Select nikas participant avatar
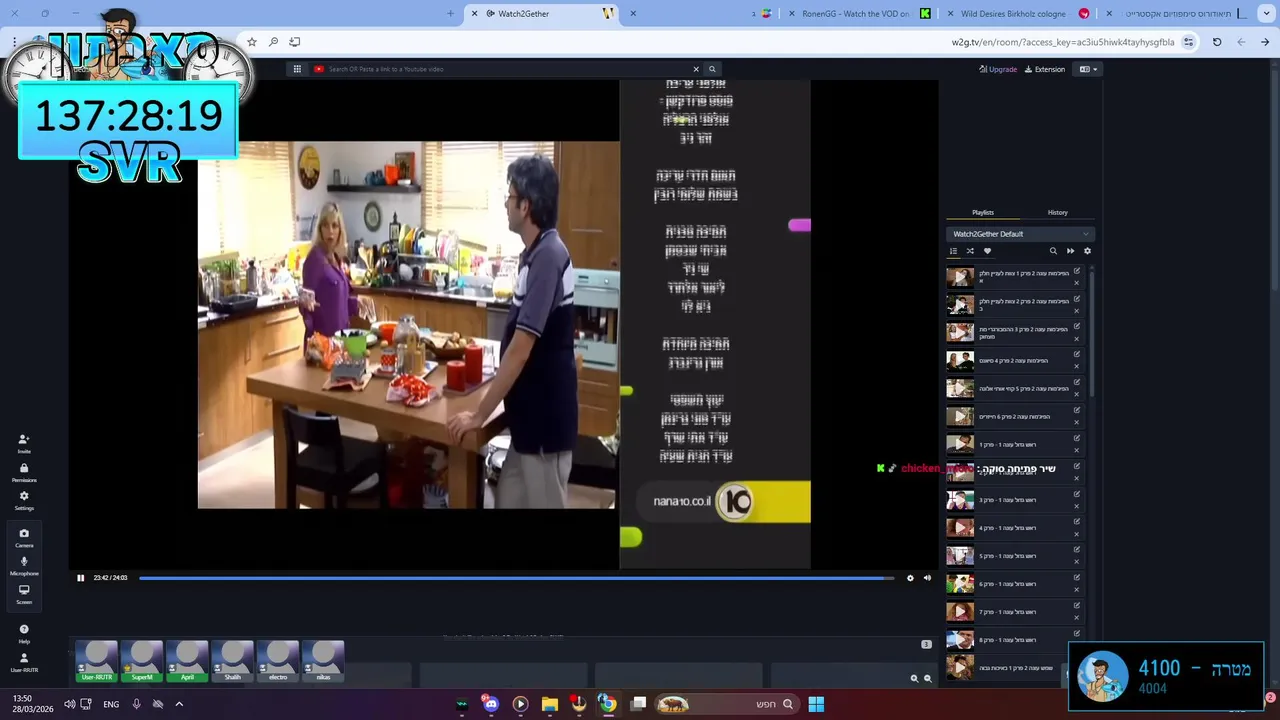This screenshot has width=1280, height=720. coord(323,661)
